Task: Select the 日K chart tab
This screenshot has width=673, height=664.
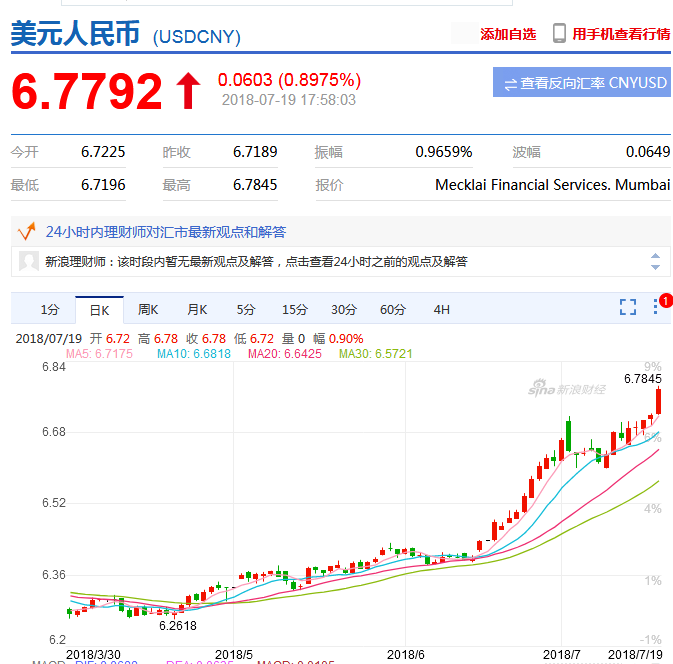Action: (99, 310)
